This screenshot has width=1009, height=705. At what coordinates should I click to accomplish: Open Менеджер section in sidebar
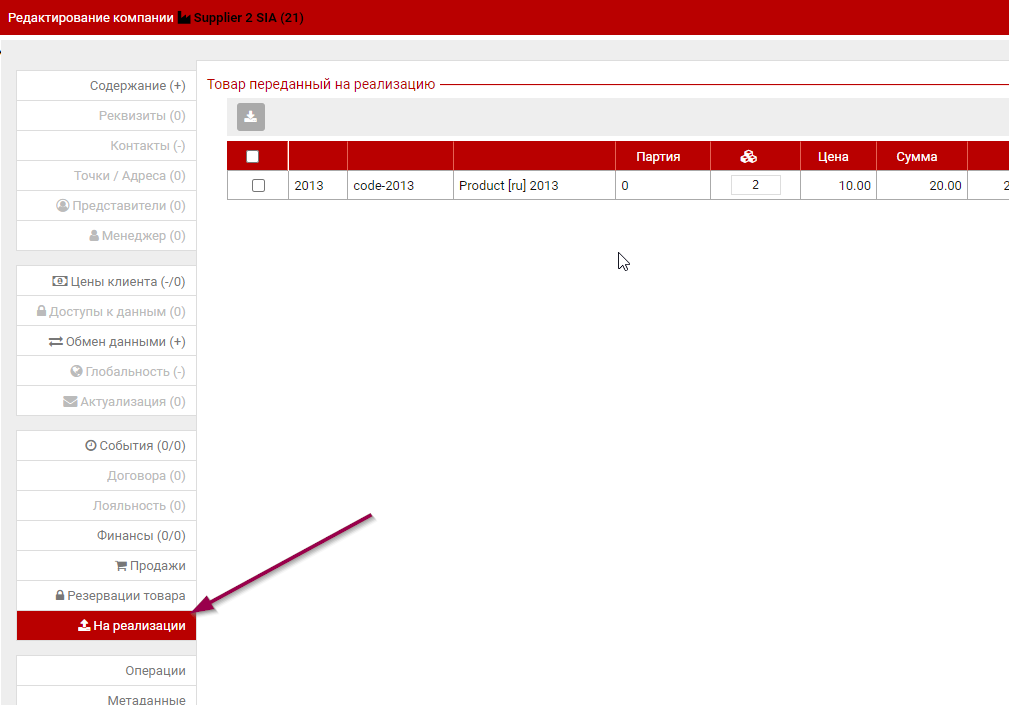pos(136,236)
